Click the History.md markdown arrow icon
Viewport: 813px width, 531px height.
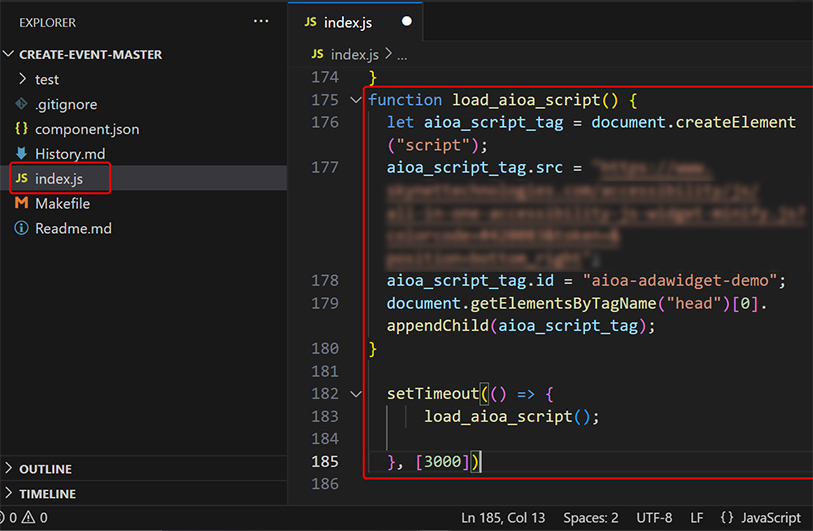(21, 154)
